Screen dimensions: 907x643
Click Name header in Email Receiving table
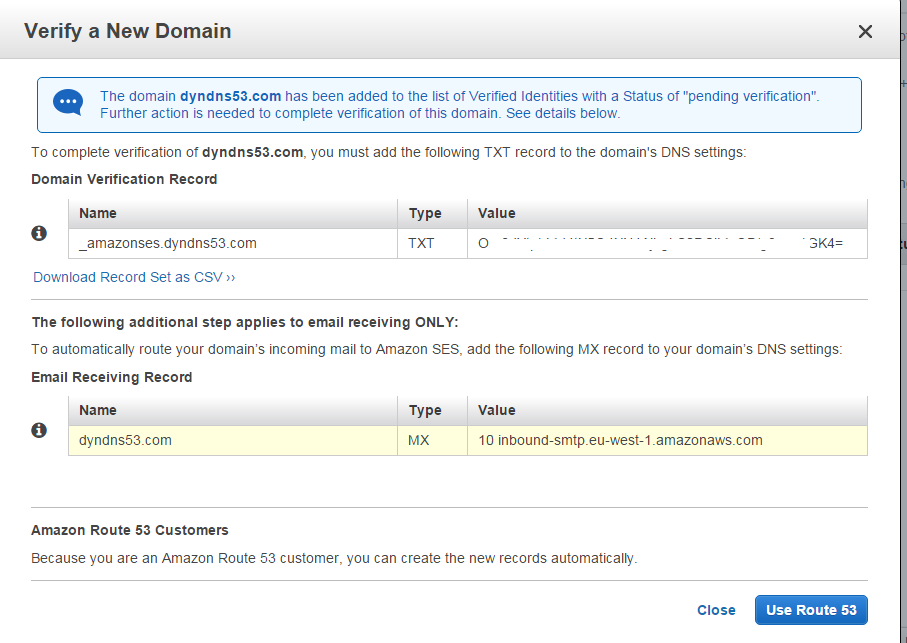[x=98, y=410]
